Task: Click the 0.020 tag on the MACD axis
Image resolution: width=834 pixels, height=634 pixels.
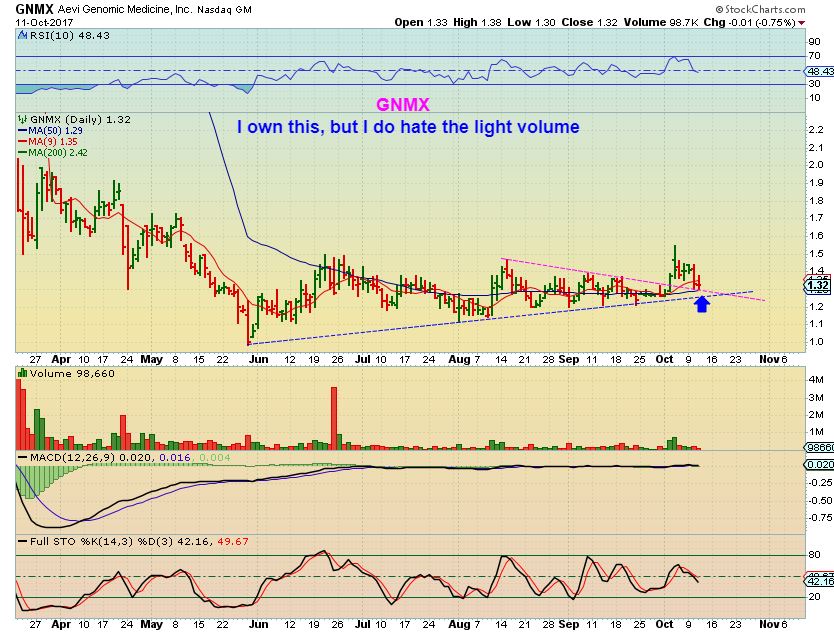Action: tap(820, 464)
